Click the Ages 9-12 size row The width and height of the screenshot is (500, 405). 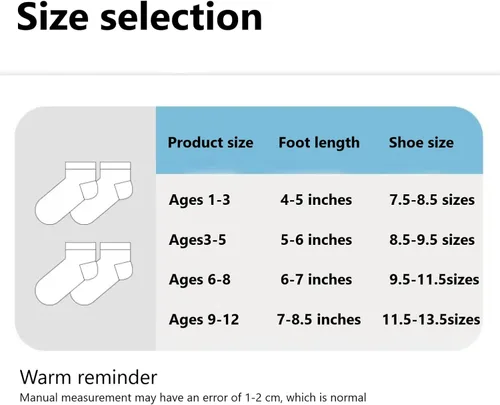[x=319, y=320]
